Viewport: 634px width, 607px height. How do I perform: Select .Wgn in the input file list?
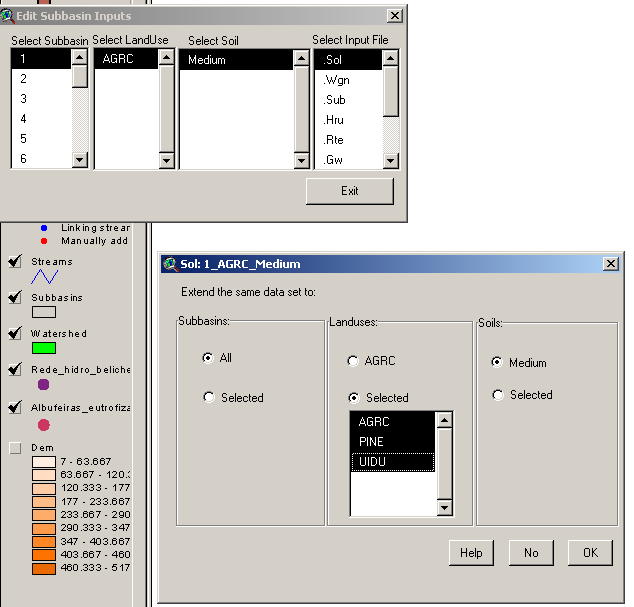pos(336,79)
